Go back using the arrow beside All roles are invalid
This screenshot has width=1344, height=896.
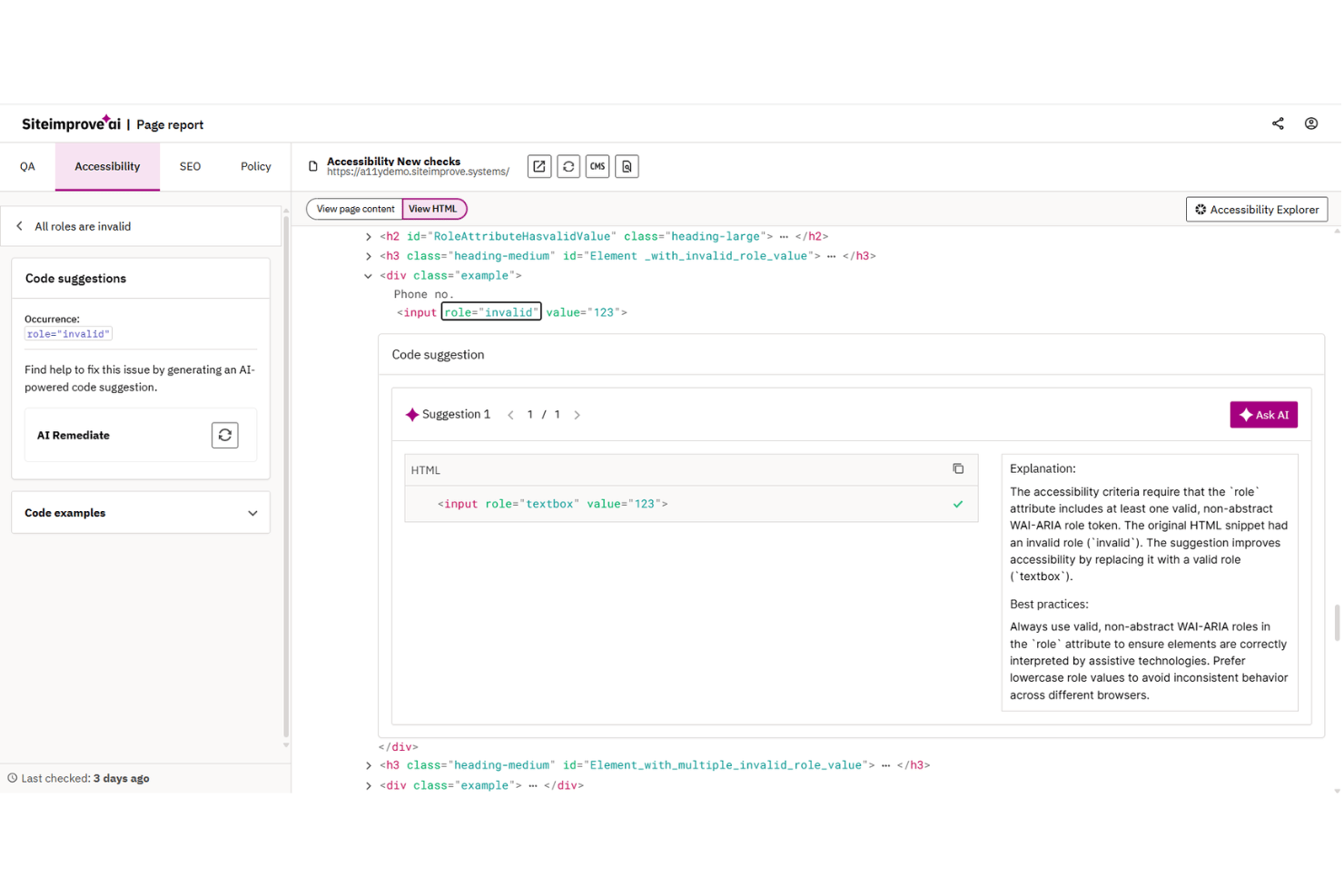(19, 226)
